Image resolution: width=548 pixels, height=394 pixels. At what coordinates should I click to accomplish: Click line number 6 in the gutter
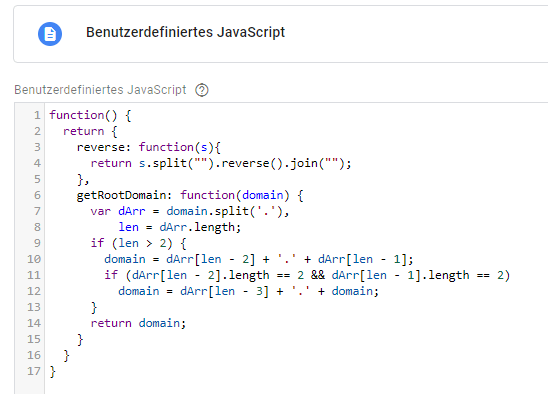point(37,195)
